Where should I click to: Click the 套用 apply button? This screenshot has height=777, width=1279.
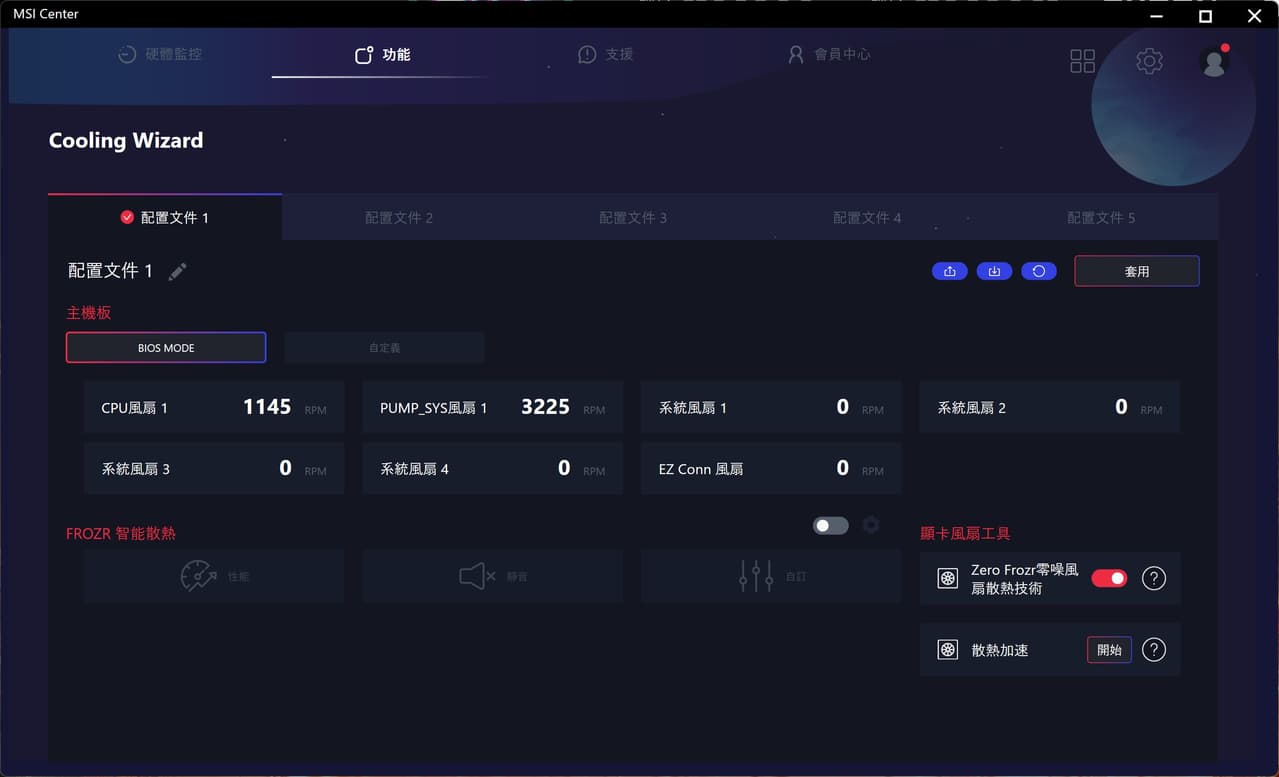pos(1137,271)
